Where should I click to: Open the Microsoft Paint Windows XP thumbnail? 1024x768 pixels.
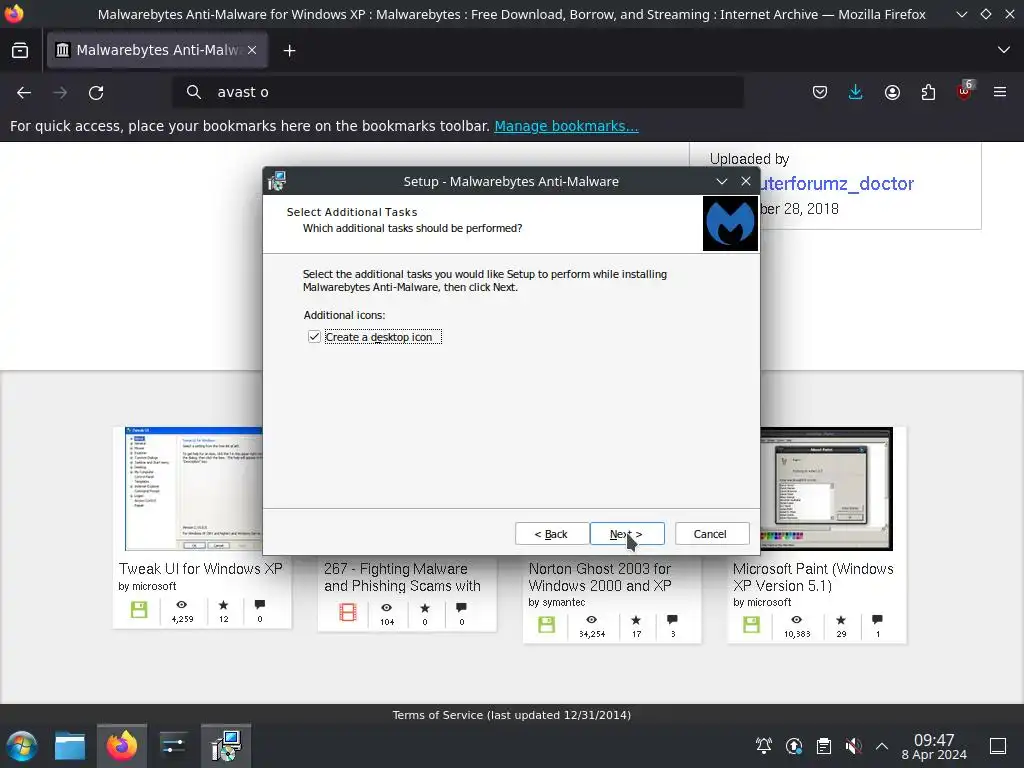point(826,488)
